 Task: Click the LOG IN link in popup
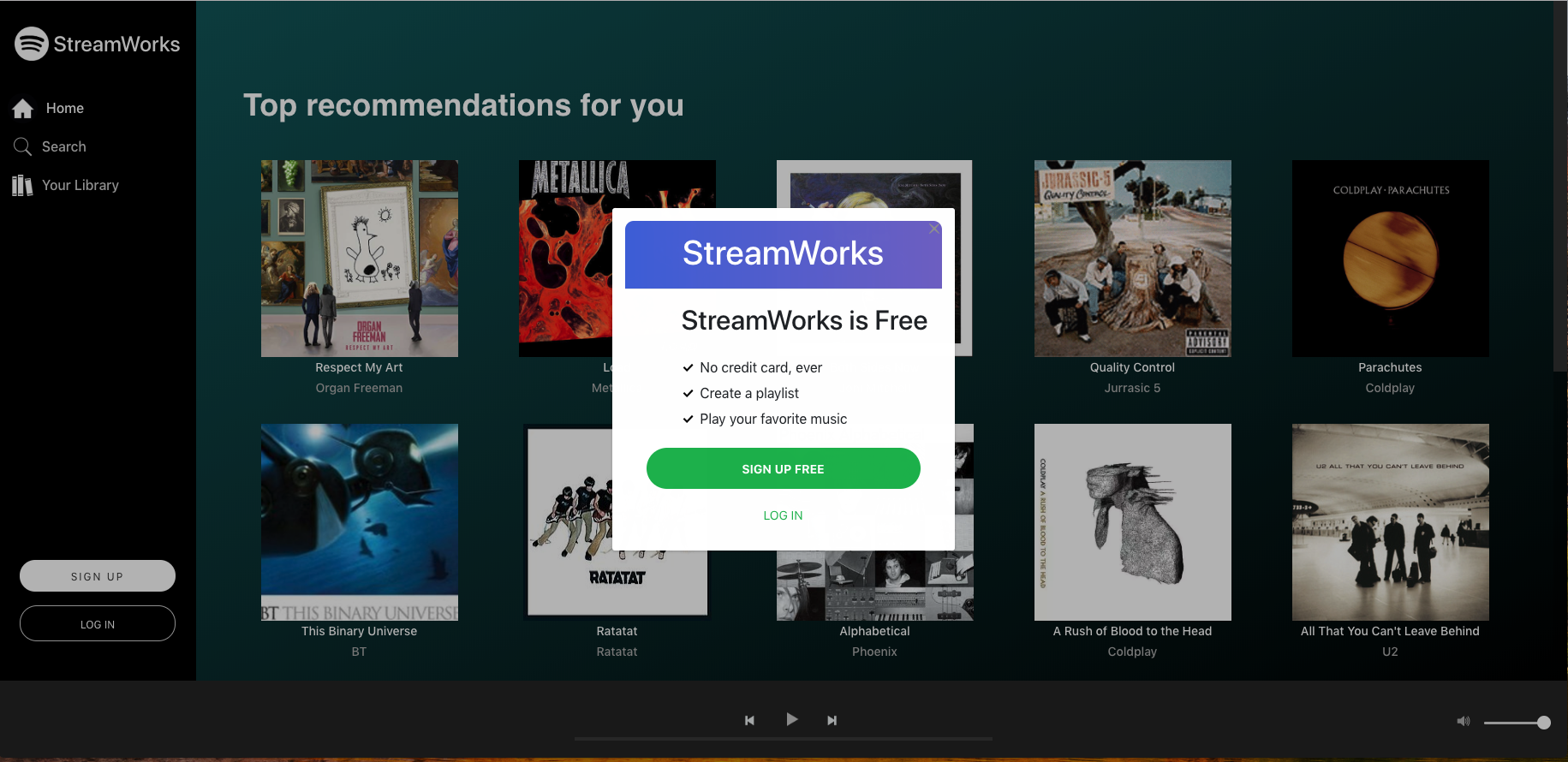click(783, 515)
